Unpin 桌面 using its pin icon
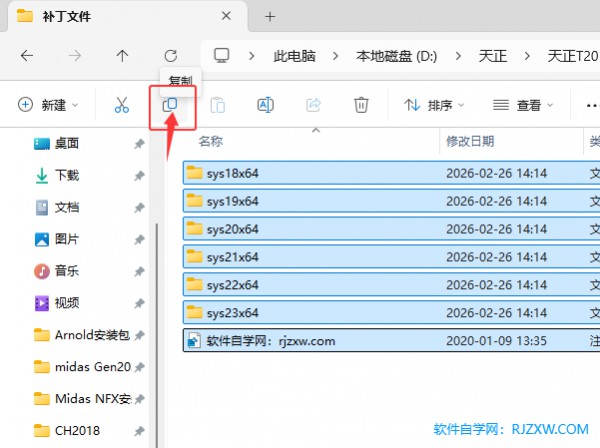 pos(139,144)
